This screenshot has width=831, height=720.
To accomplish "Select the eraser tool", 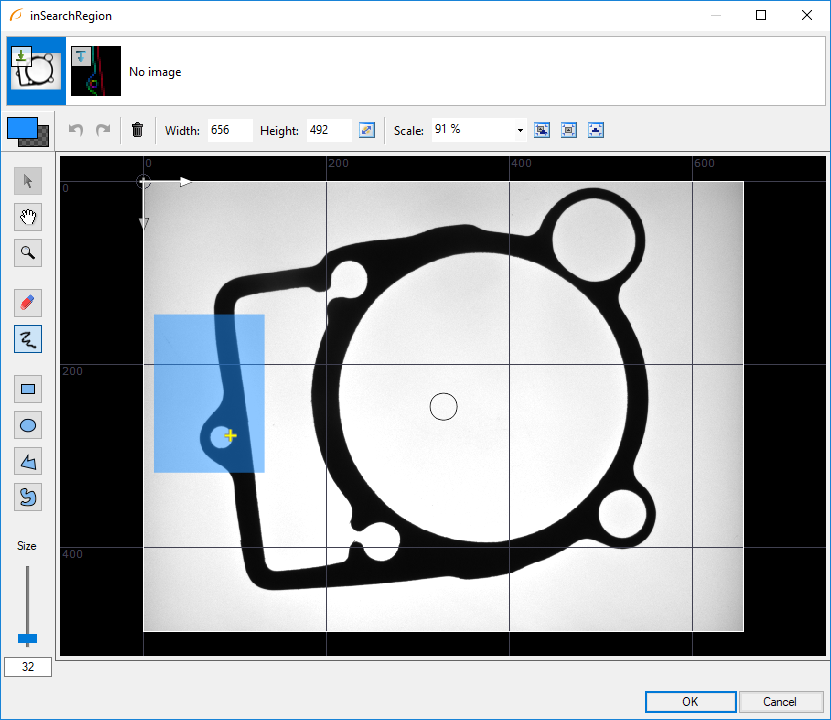I will pyautogui.click(x=28, y=302).
